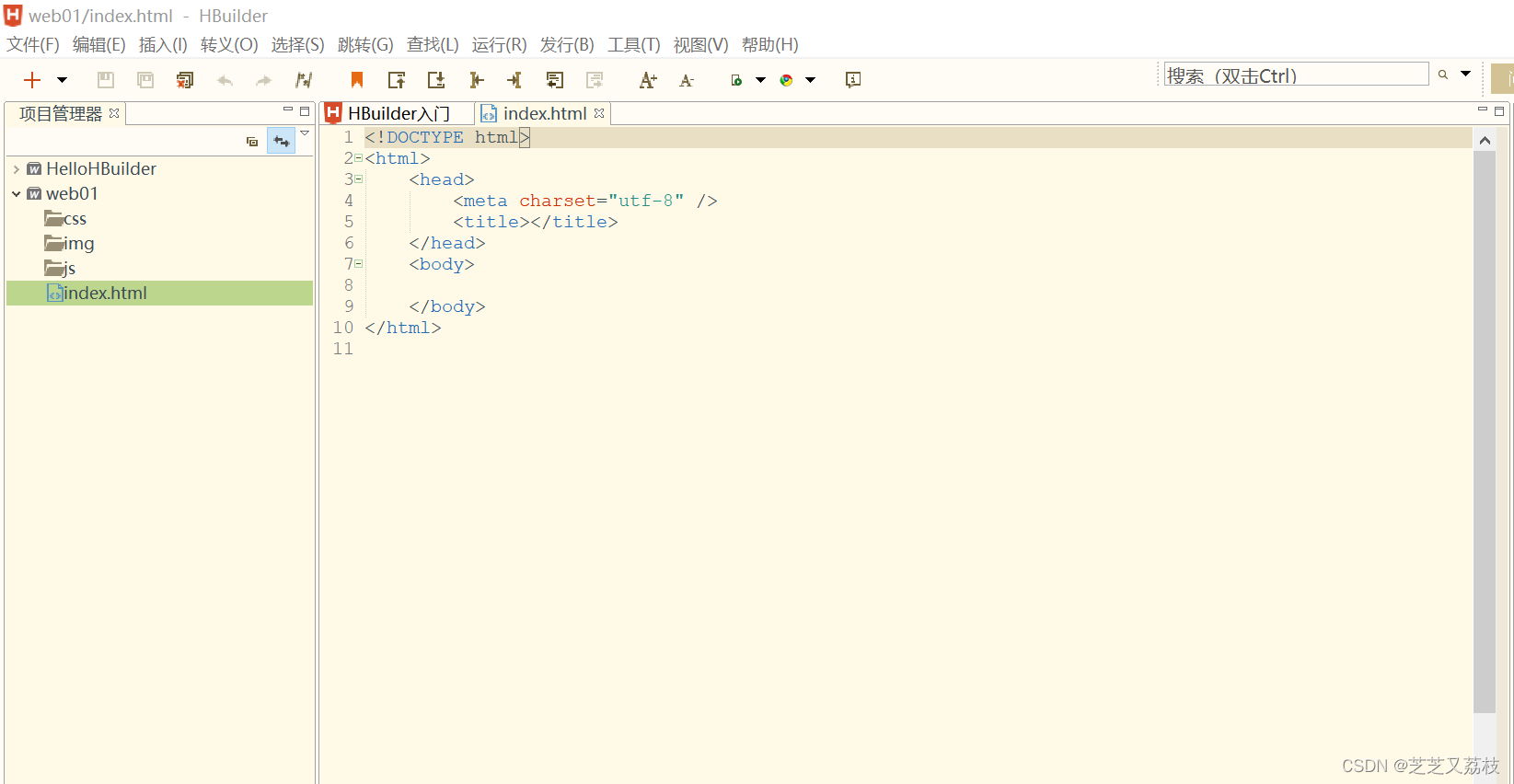Select the css folder
Image resolution: width=1514 pixels, height=784 pixels.
click(65, 219)
